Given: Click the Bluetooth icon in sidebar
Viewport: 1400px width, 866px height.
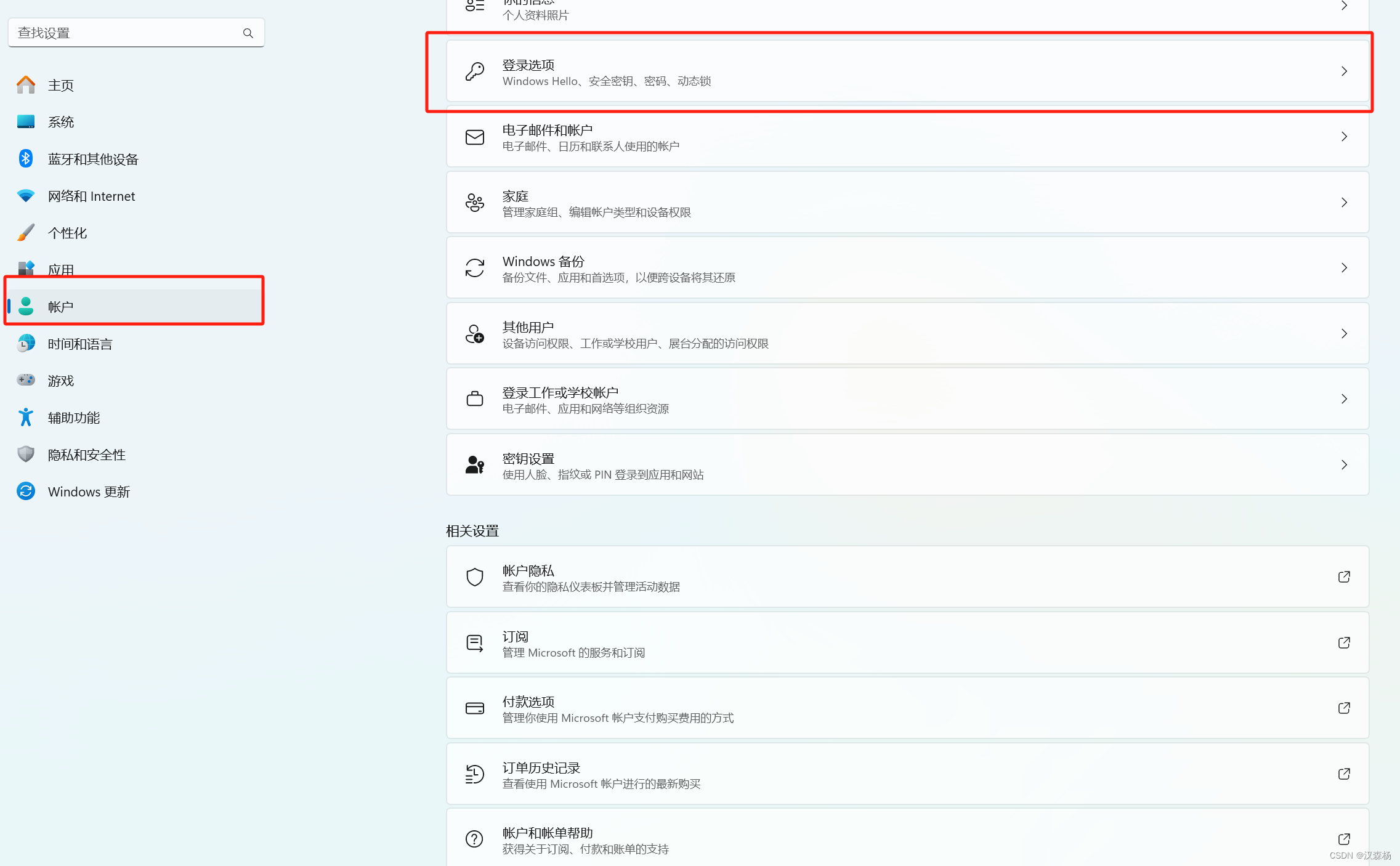Looking at the screenshot, I should [x=25, y=159].
